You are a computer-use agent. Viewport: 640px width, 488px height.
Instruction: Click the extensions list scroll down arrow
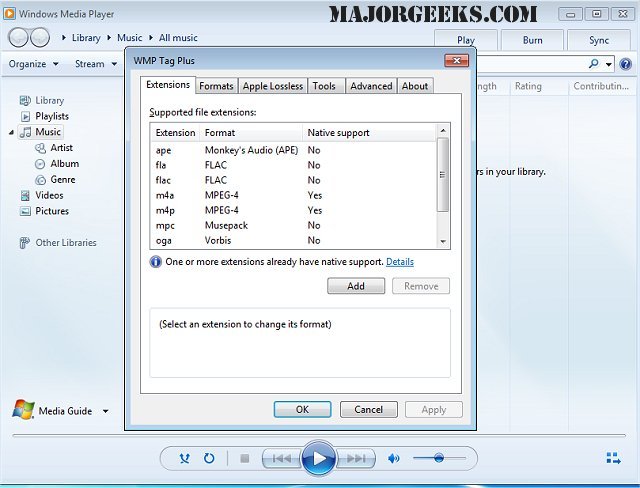443,242
